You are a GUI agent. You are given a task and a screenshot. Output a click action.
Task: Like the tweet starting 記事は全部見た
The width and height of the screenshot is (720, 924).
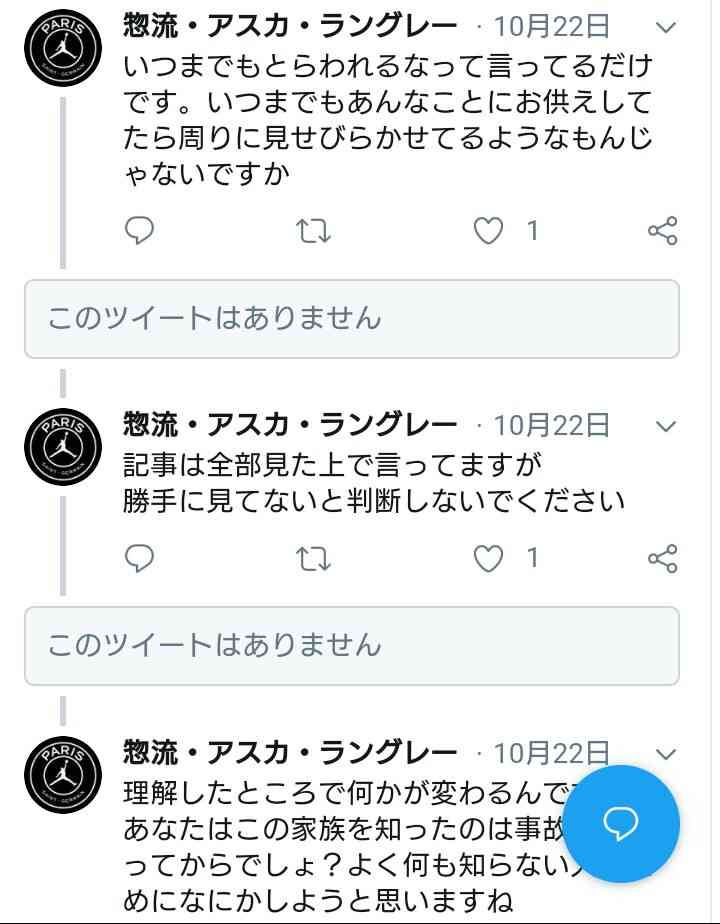488,558
